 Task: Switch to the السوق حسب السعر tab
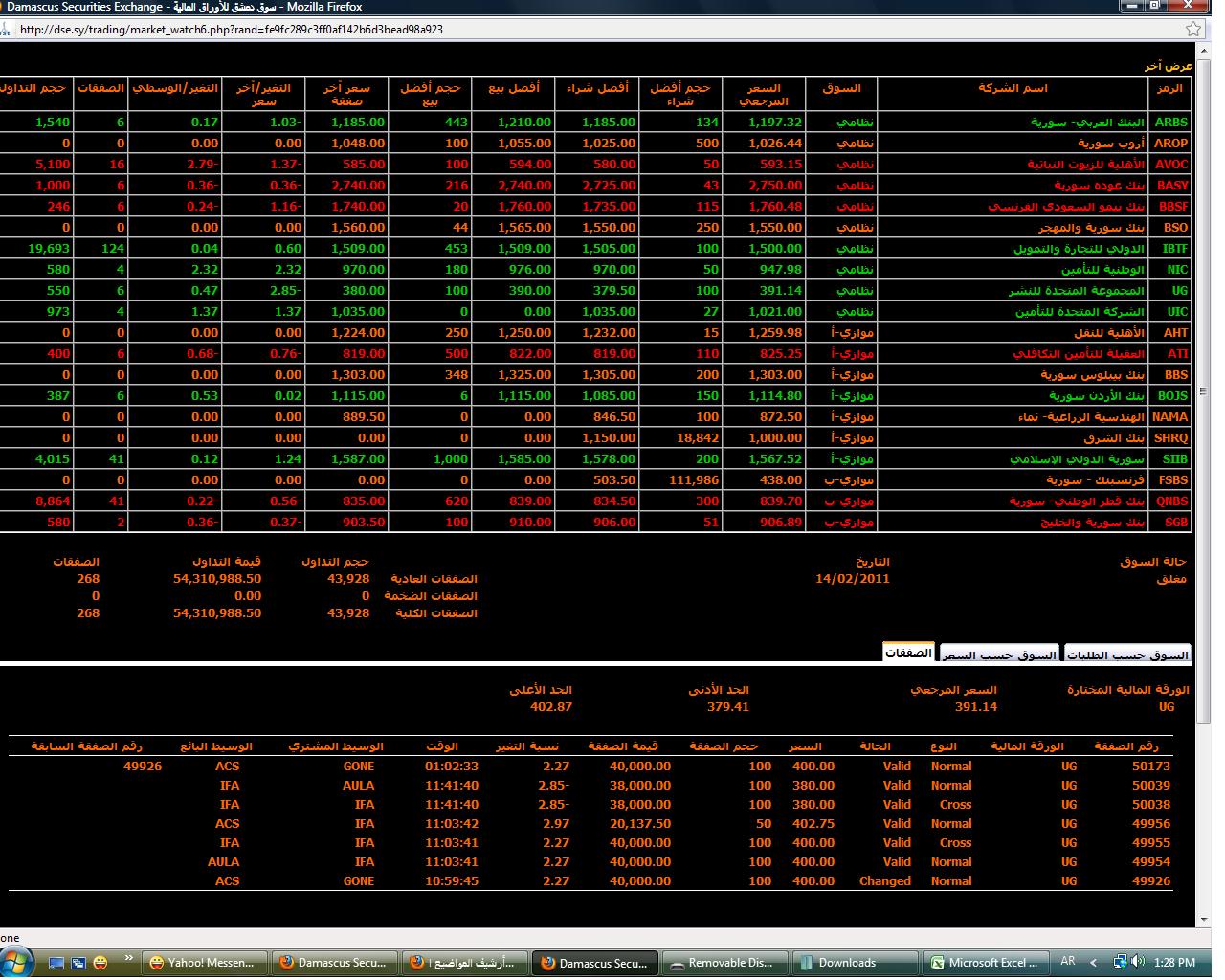pos(999,655)
